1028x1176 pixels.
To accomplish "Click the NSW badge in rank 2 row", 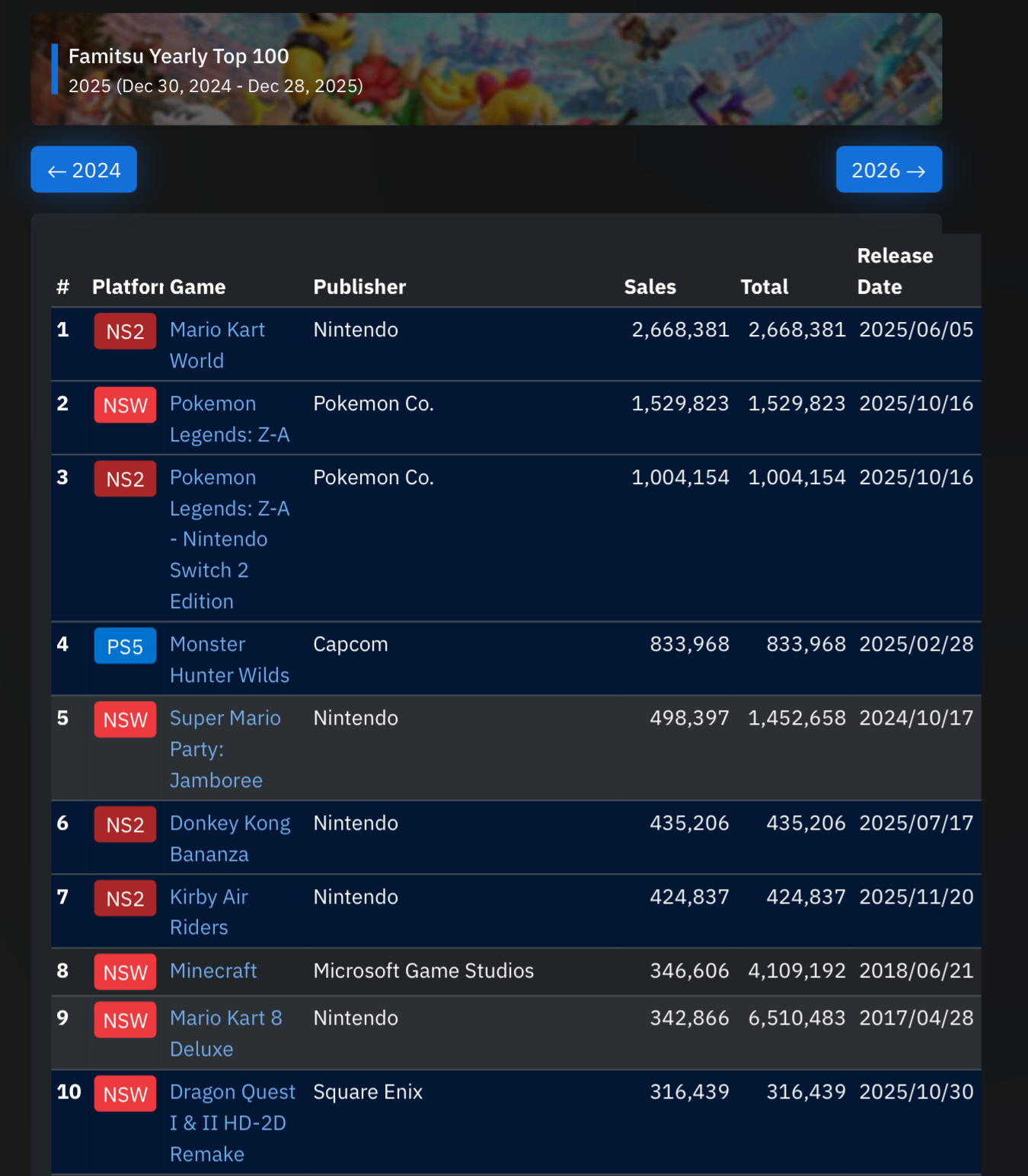I will (125, 405).
